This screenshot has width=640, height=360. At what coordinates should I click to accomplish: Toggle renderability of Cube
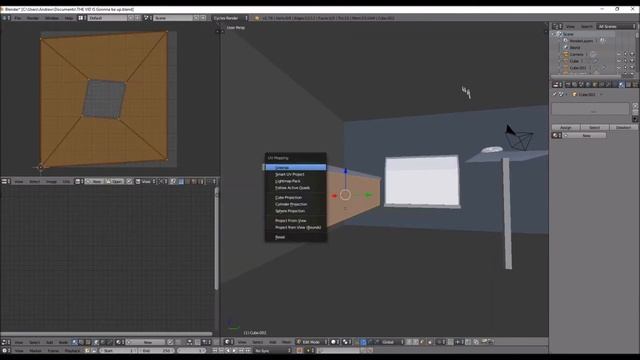tap(632, 61)
